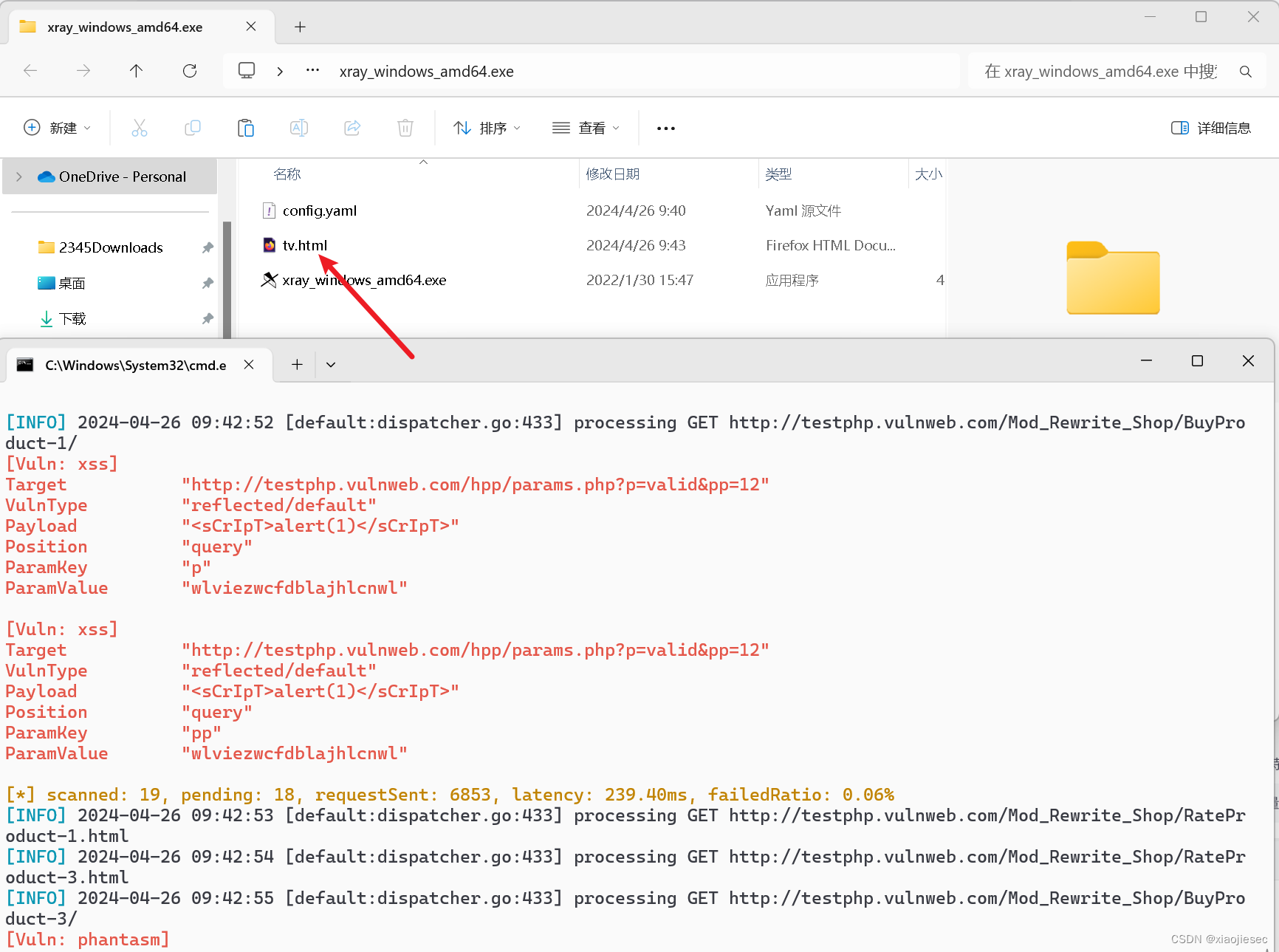Open the See more ellipsis menu in toolbar
This screenshot has height=952, width=1279.
click(x=666, y=129)
